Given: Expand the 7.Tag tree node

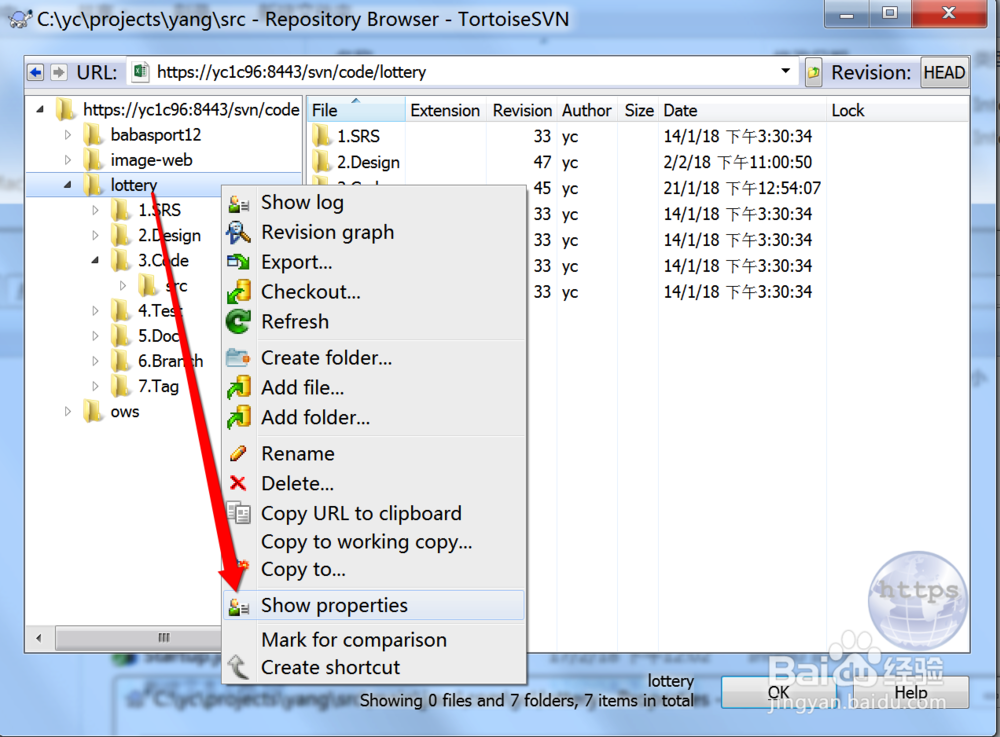Looking at the screenshot, I should click(95, 386).
